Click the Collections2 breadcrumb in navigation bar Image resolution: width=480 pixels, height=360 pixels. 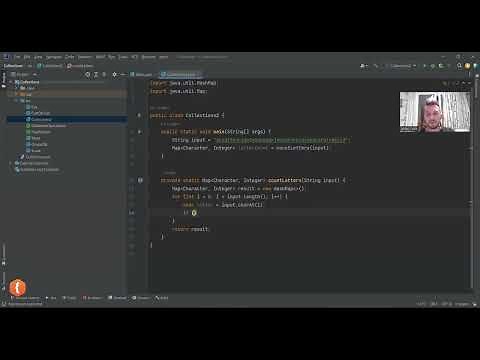click(x=50, y=66)
